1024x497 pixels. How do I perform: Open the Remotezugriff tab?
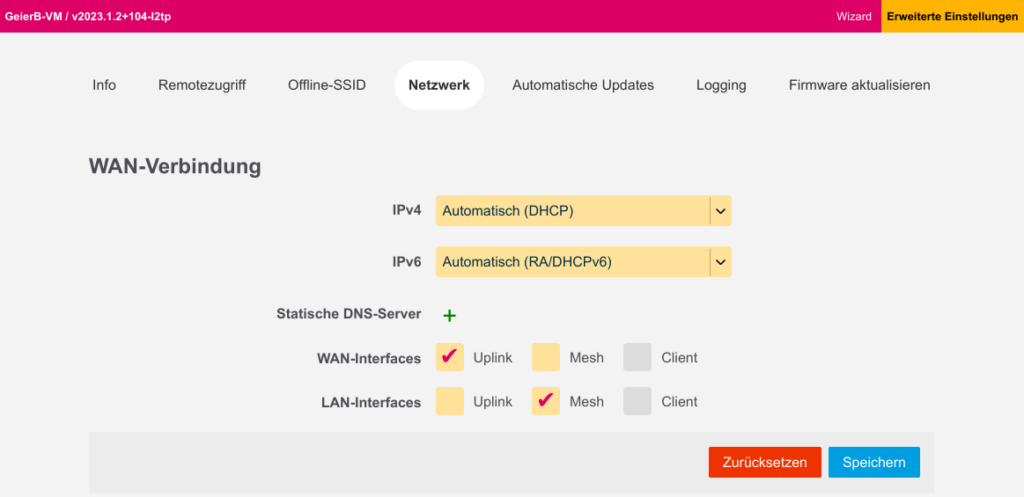[202, 85]
